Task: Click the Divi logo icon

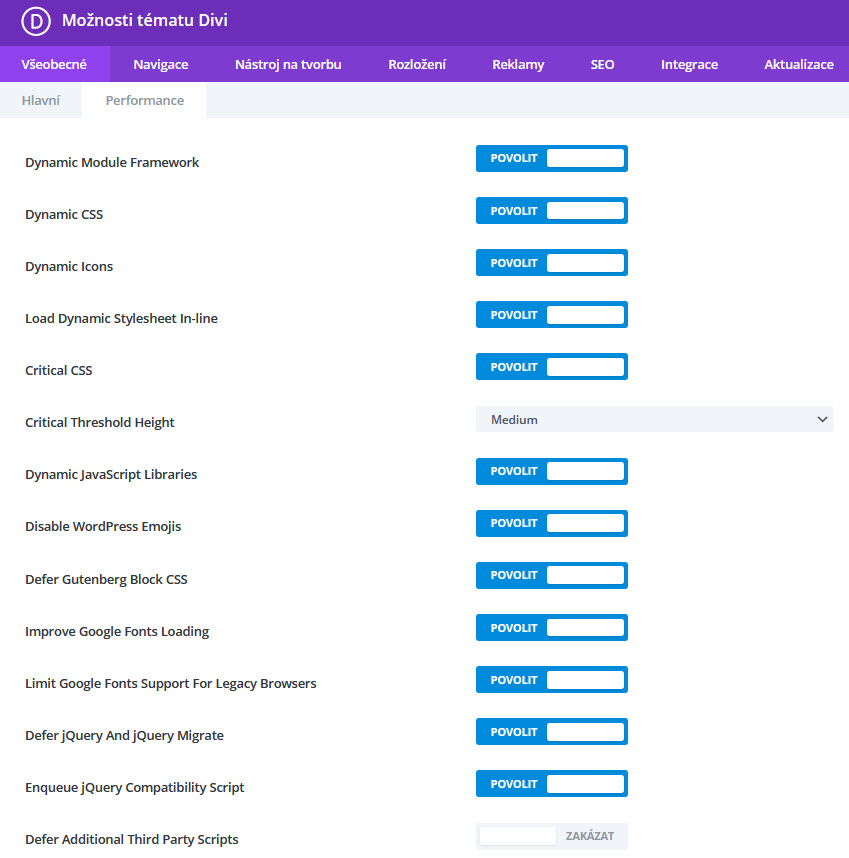Action: pyautogui.click(x=36, y=21)
